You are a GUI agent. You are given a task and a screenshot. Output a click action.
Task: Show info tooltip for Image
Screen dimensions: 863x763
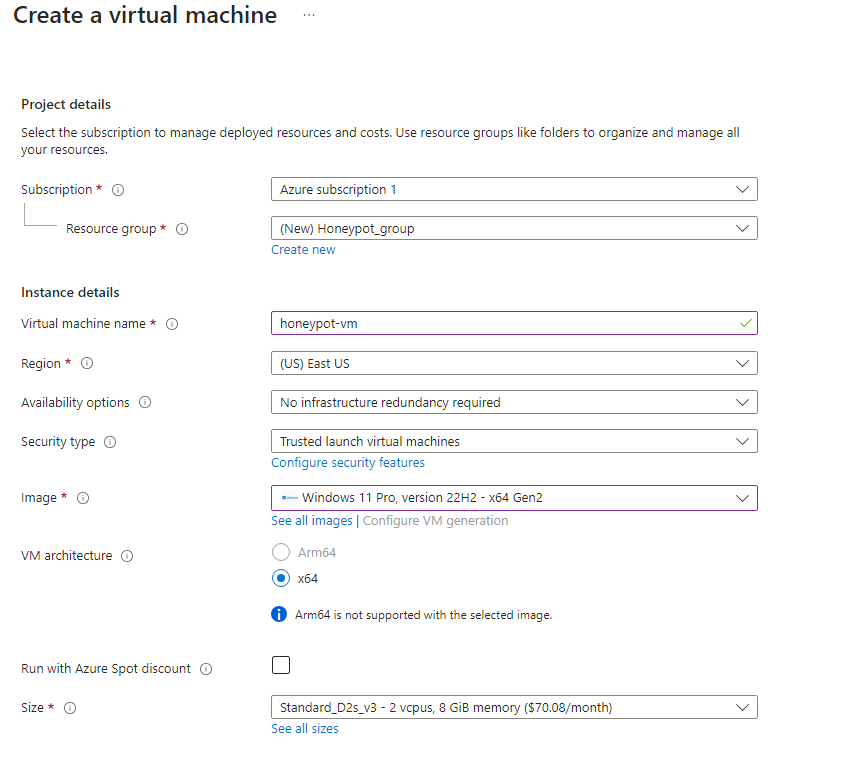pos(83,498)
